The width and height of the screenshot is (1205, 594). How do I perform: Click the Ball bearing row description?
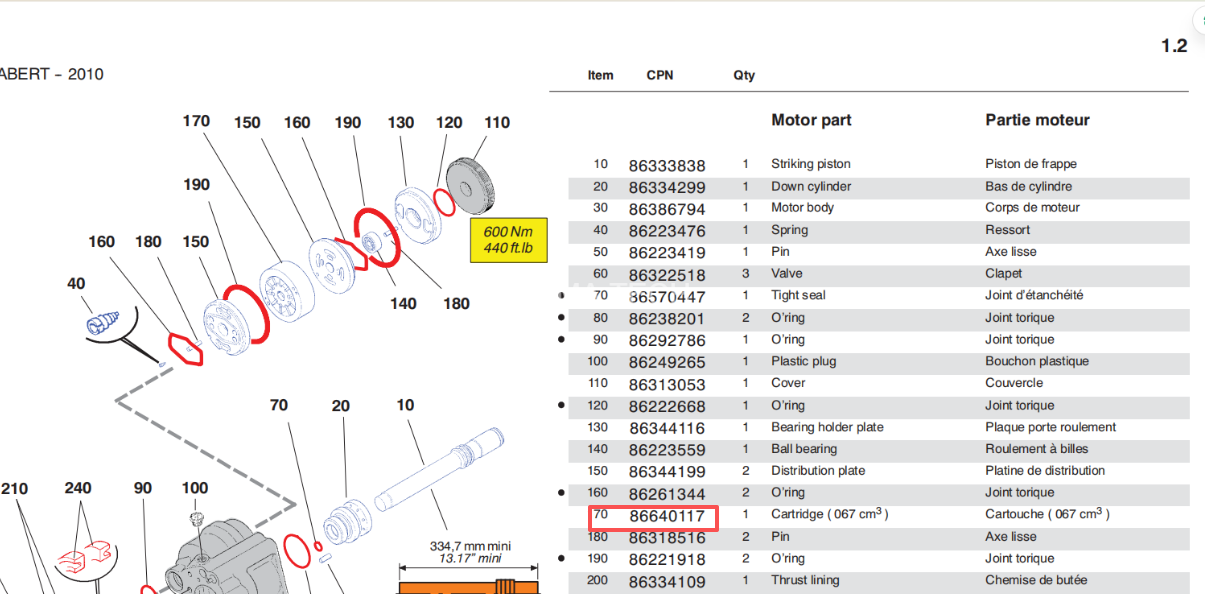click(803, 449)
